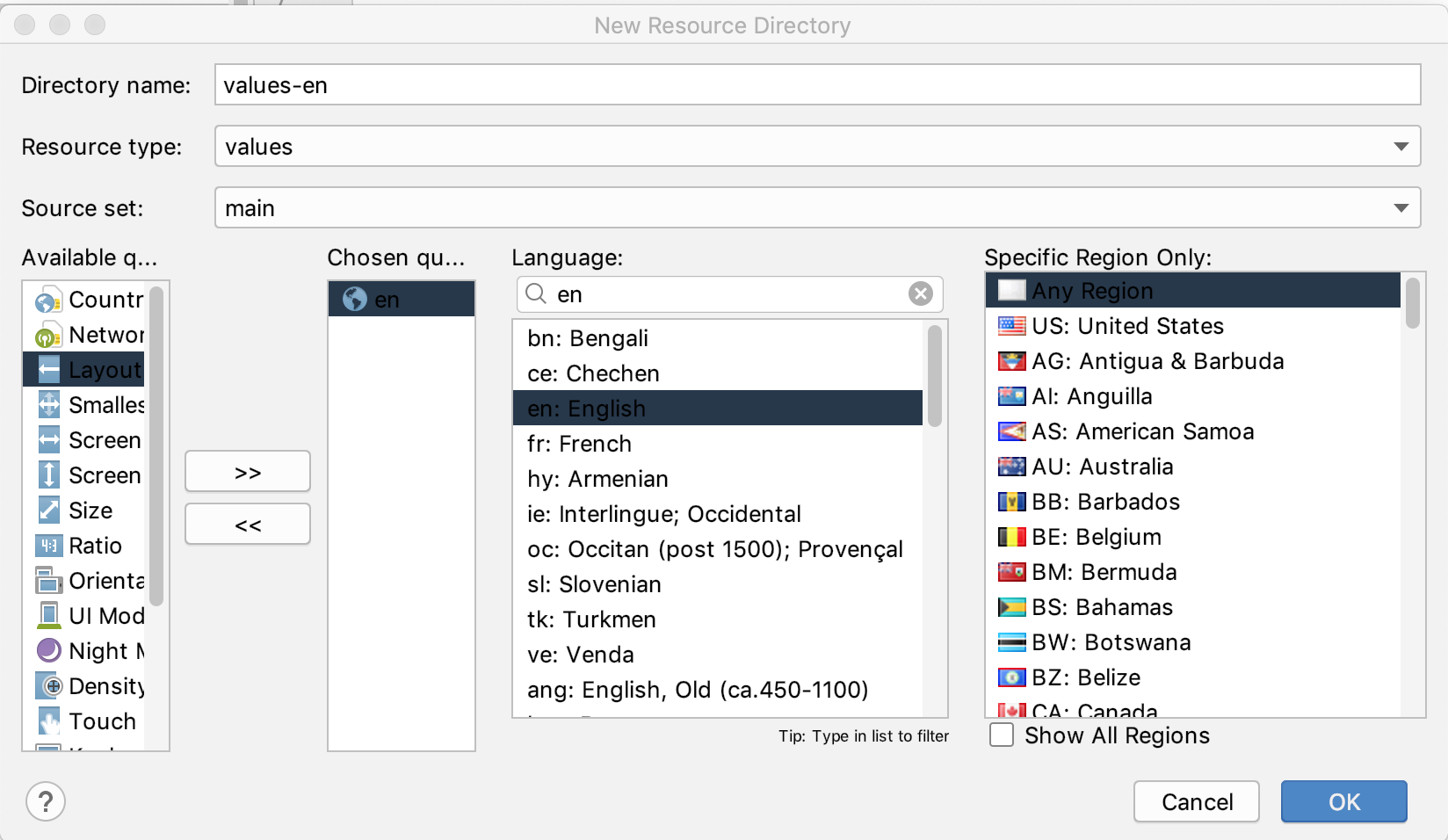The height and width of the screenshot is (840, 1448).
Task: Enable the Show All Regions checkbox
Action: [1002, 735]
